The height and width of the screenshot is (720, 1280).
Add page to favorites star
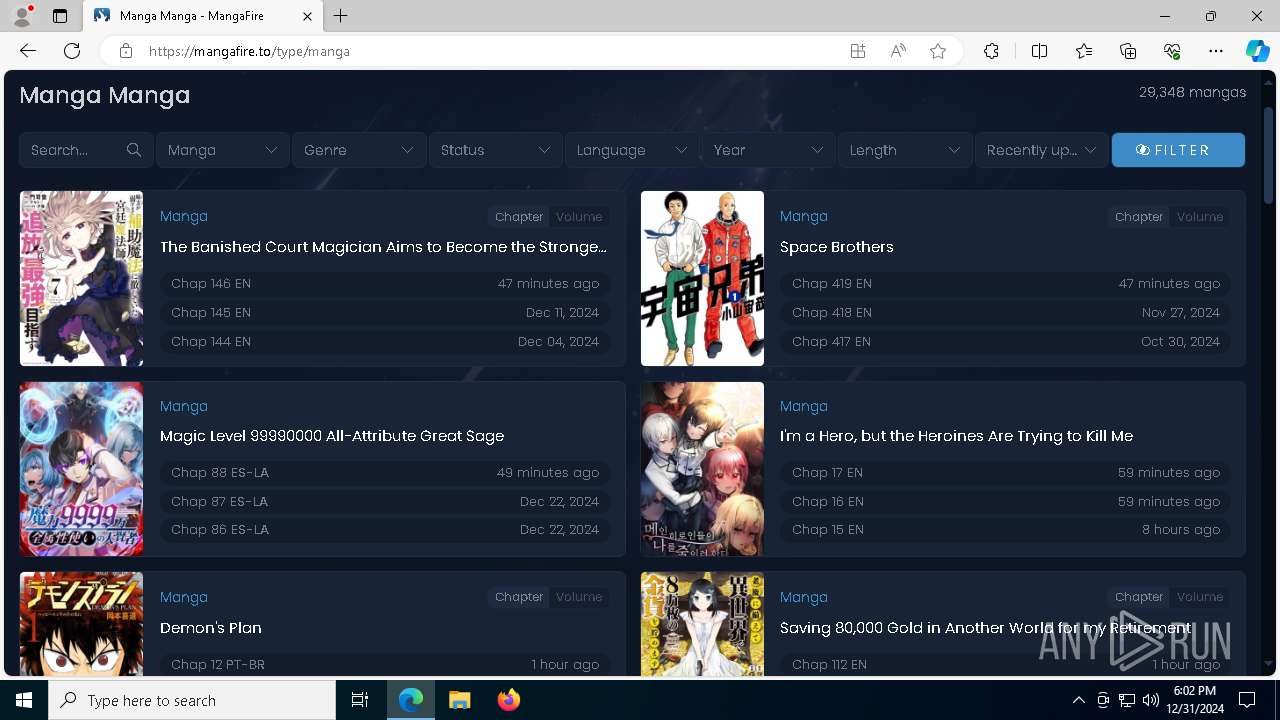(x=938, y=51)
